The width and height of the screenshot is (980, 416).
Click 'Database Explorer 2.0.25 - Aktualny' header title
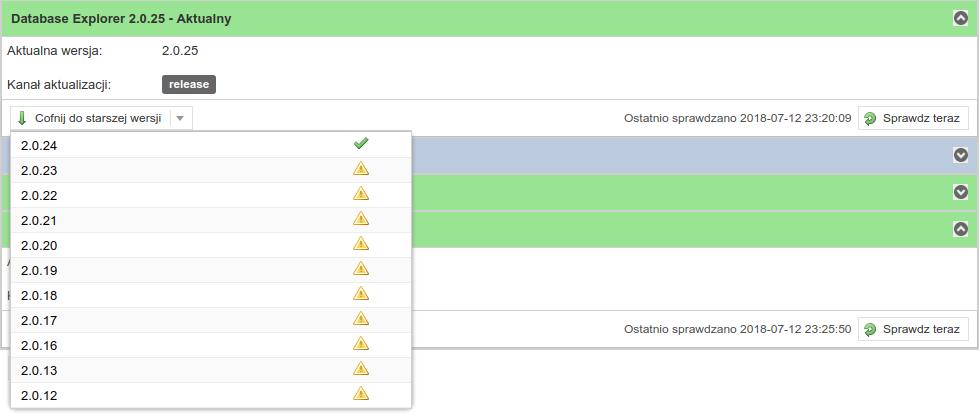pos(121,19)
